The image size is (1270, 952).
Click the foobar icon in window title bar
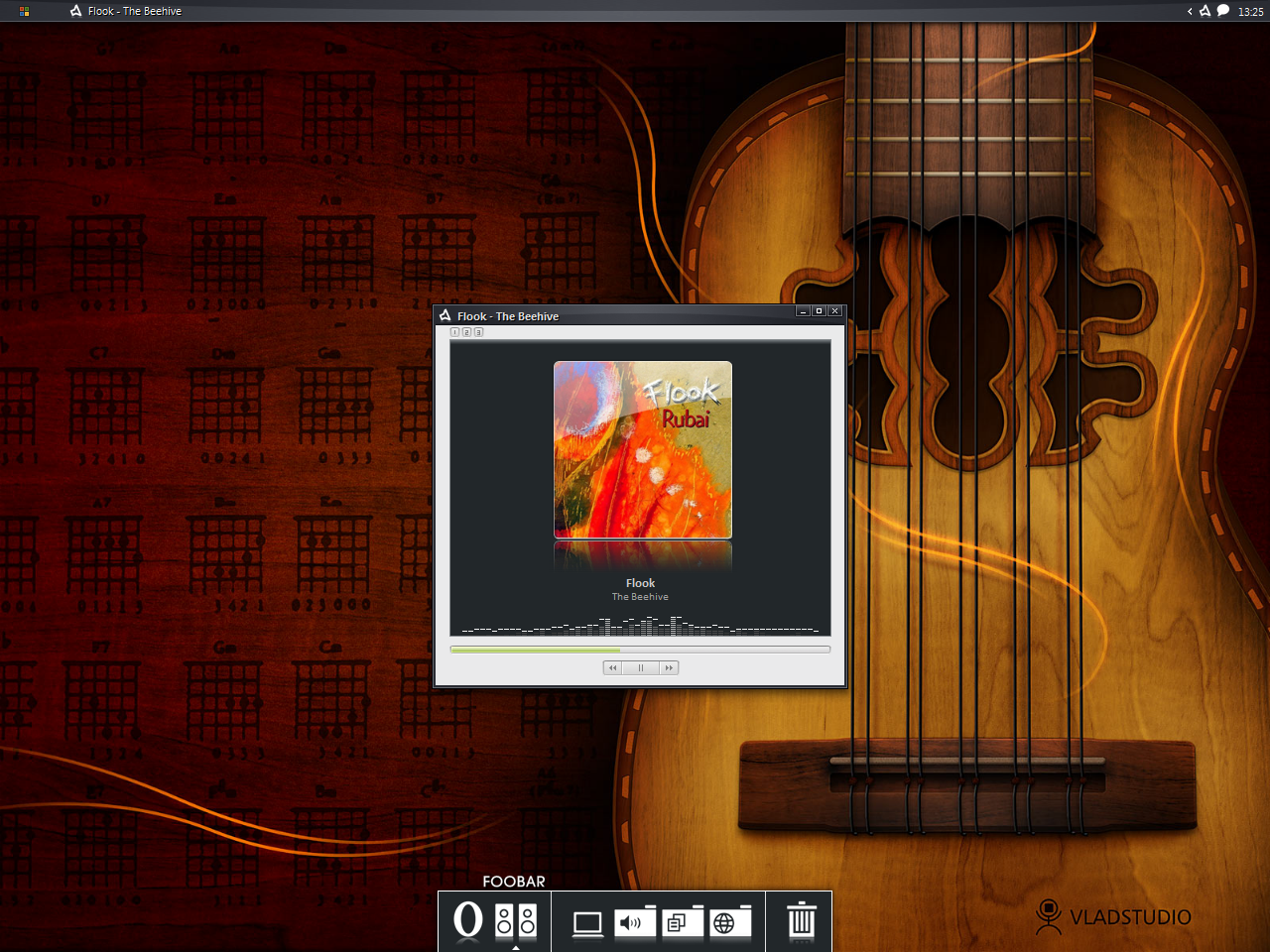point(445,315)
